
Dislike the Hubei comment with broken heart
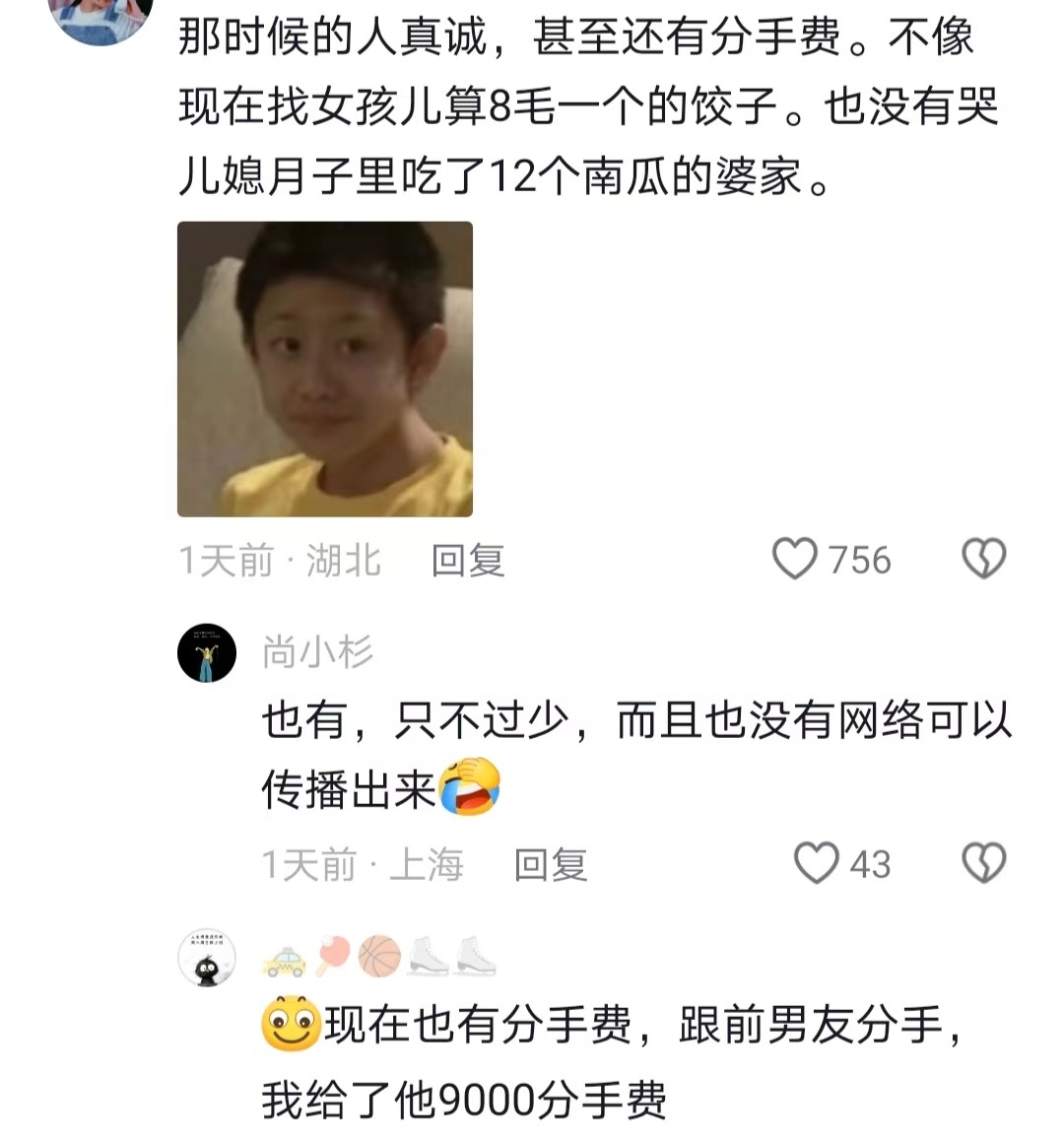[x=984, y=559]
